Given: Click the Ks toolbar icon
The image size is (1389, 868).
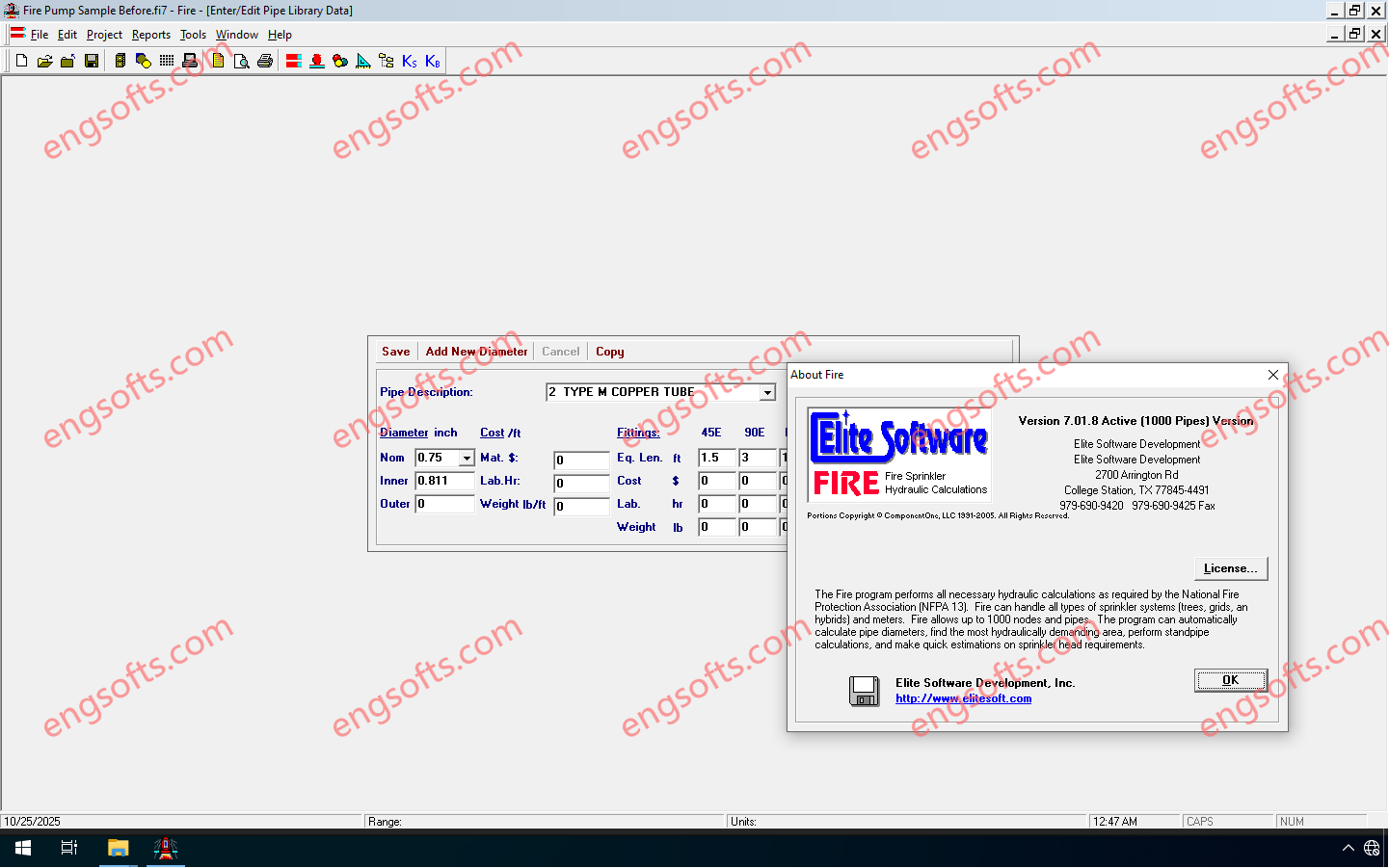Looking at the screenshot, I should tap(410, 61).
